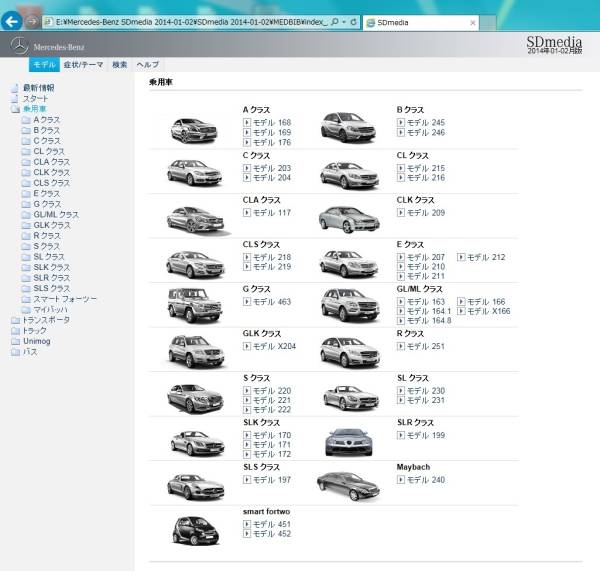Open the モデル 219 link
The height and width of the screenshot is (571, 600).
tap(272, 267)
